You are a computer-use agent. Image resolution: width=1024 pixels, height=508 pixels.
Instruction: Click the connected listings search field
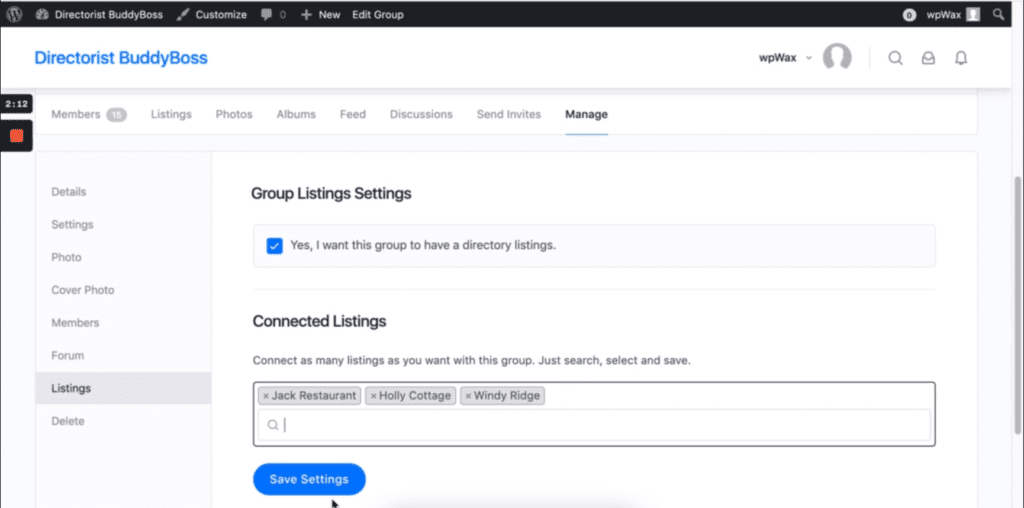point(594,425)
